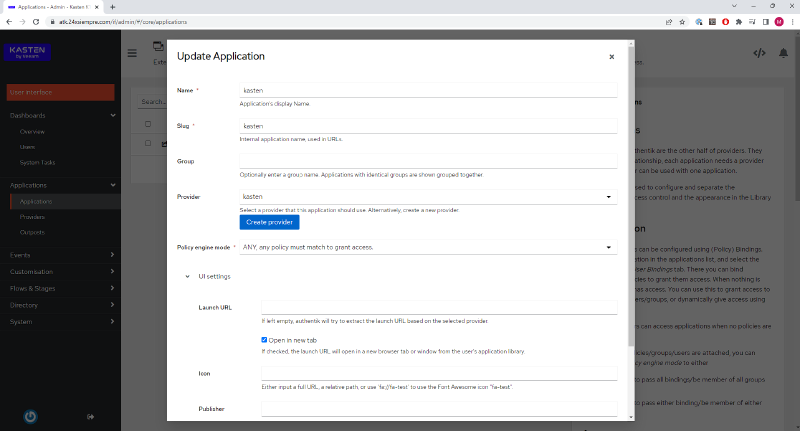This screenshot has height=431, width=800.
Task: Select the Applications sub-item in sidebar
Action: point(36,201)
